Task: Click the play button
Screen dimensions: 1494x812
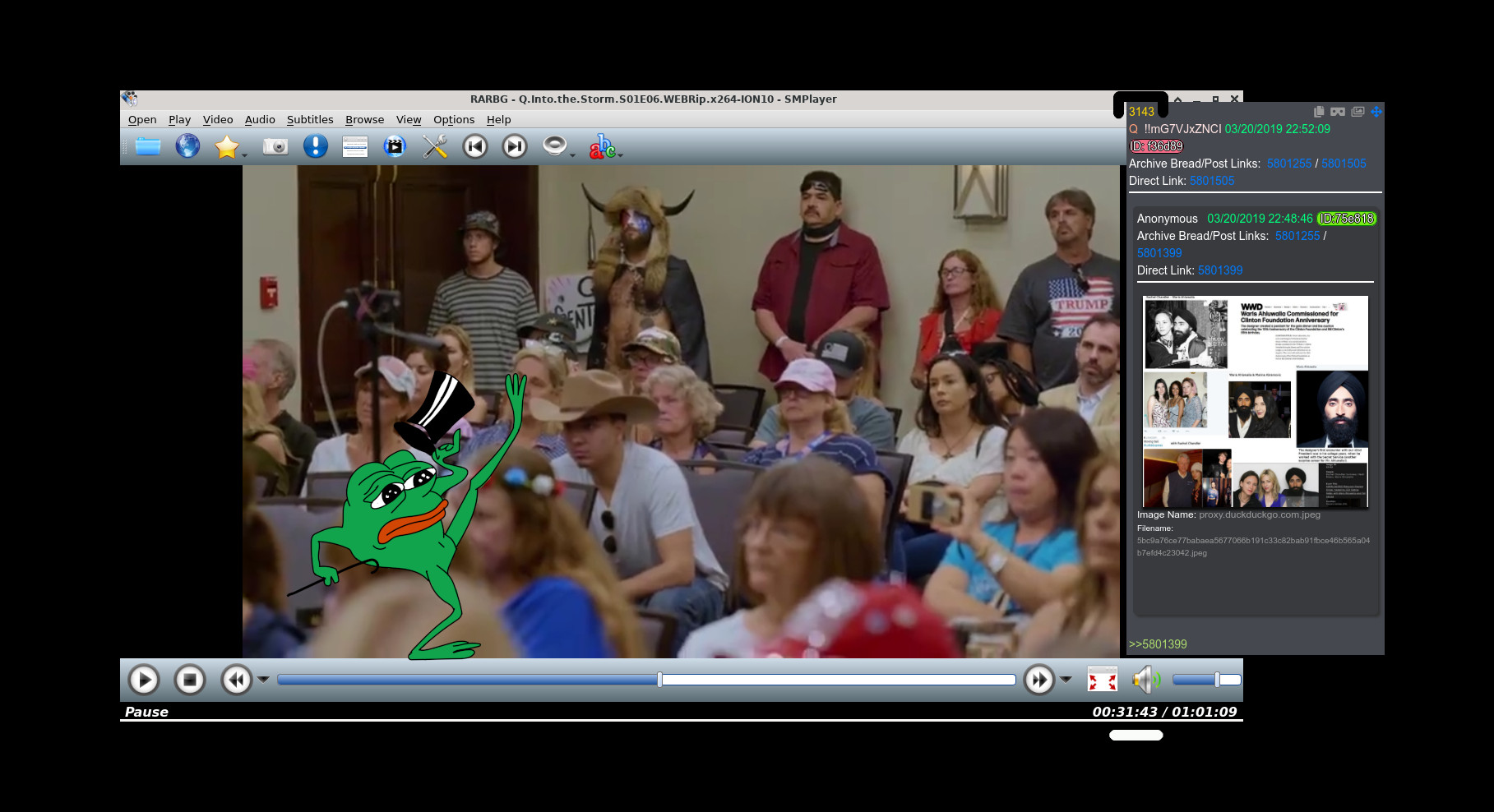Action: [144, 680]
